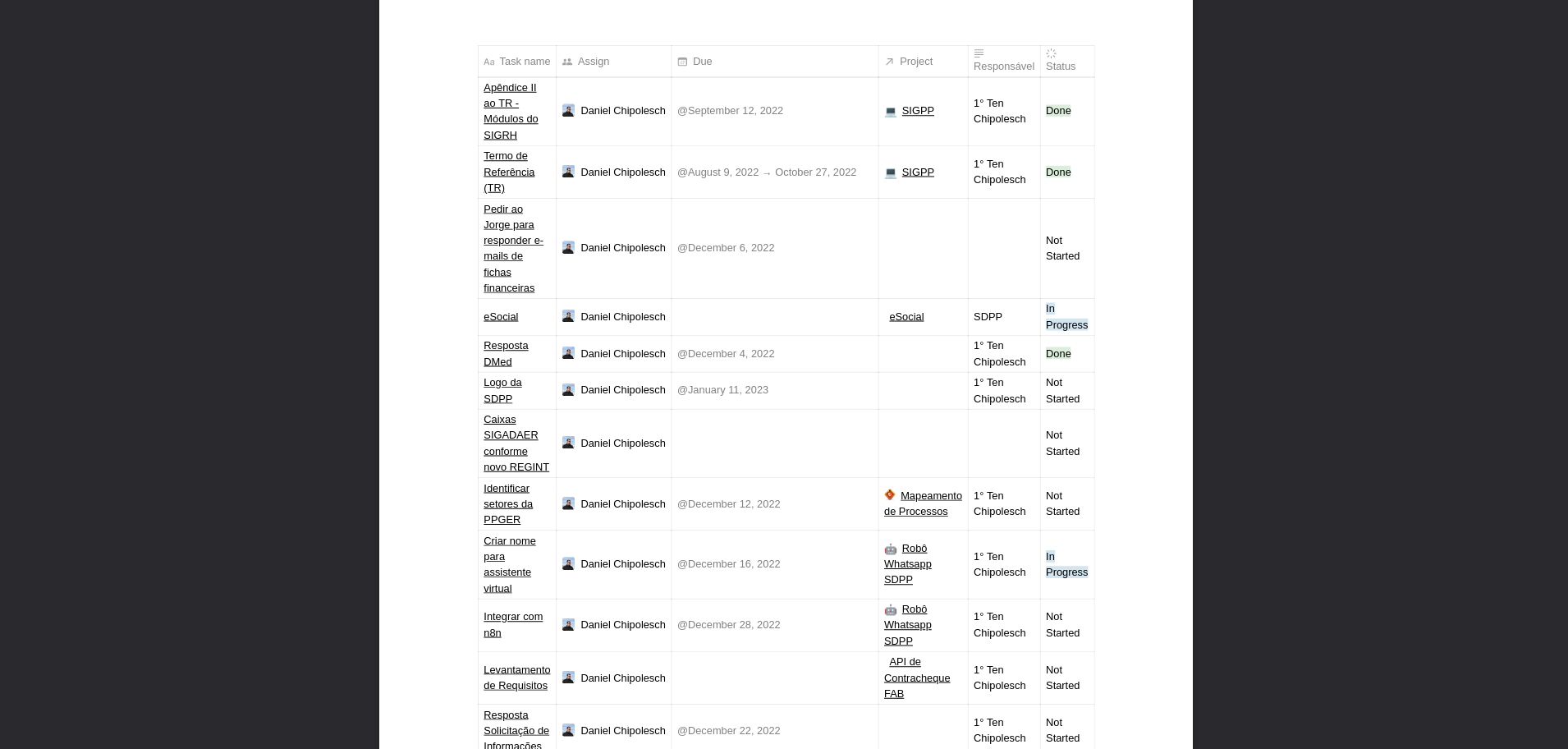Click the diamond emoji for Mapeamento de Processos
The width and height of the screenshot is (1568, 749).
pos(889,494)
